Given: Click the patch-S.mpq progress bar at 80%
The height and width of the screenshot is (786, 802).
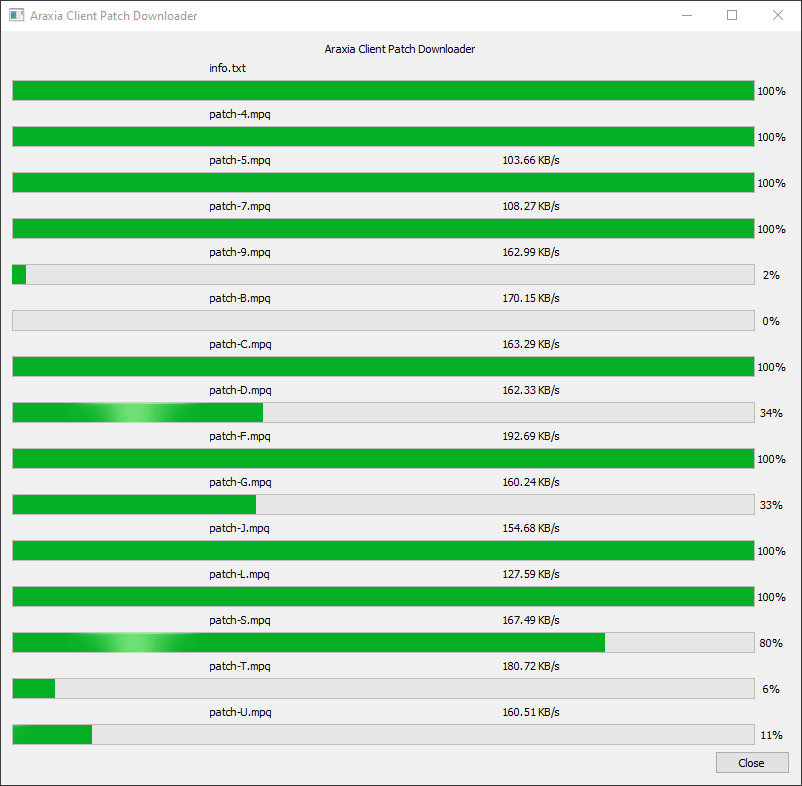Looking at the screenshot, I should [383, 643].
